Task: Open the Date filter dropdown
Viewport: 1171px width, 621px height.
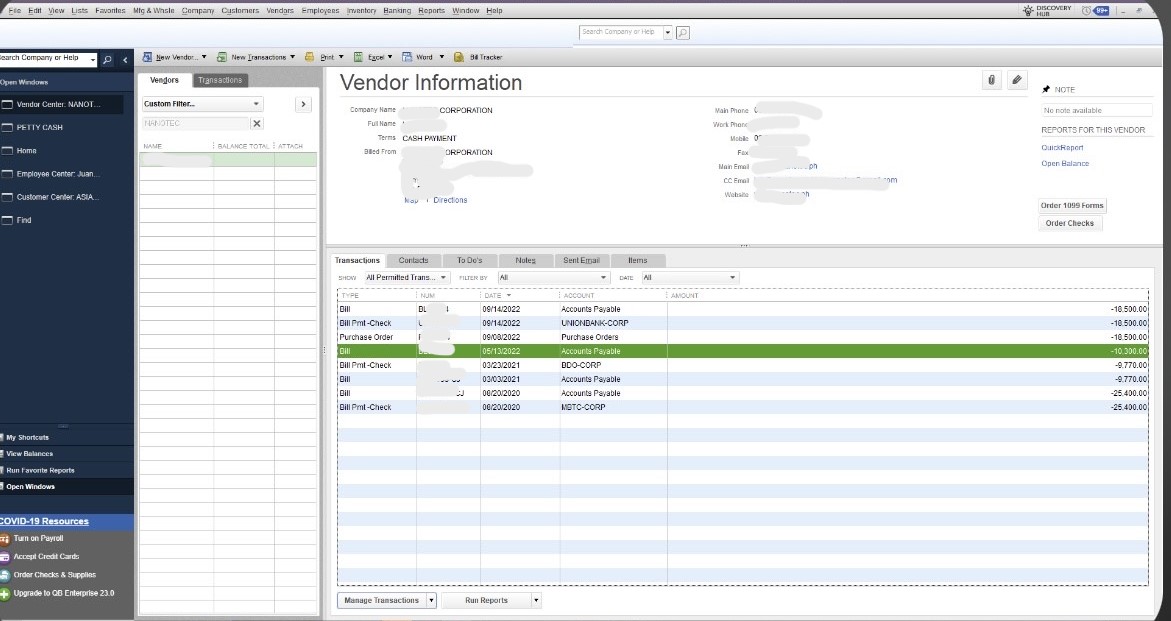Action: [690, 278]
